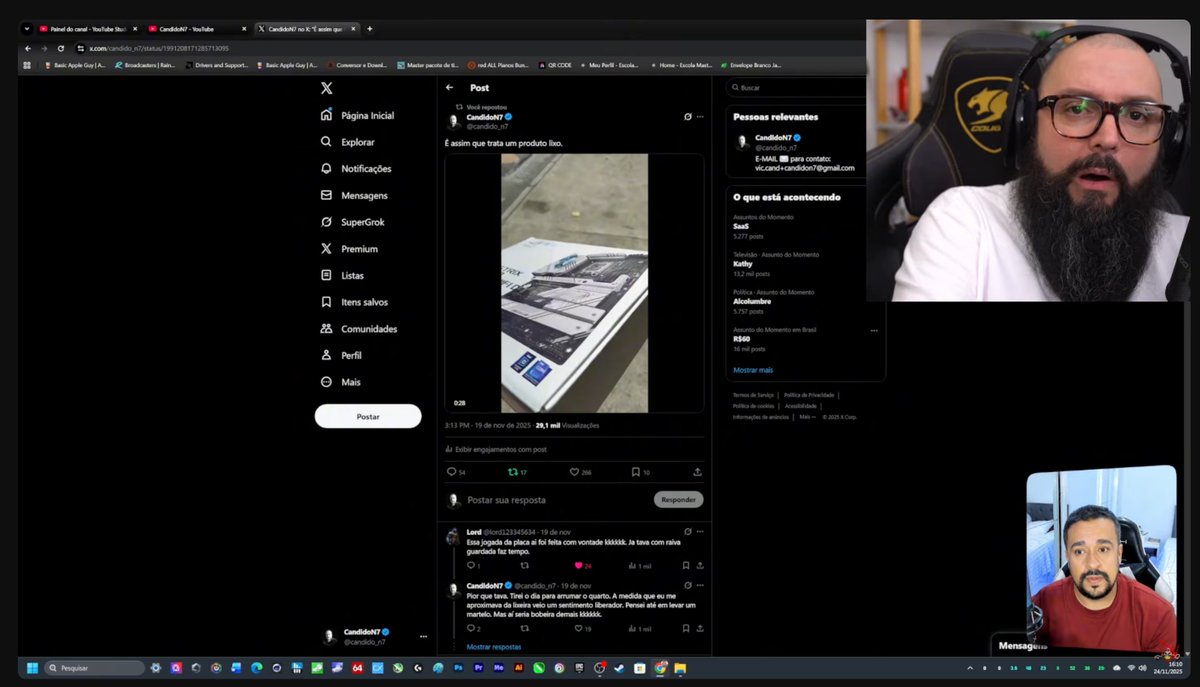Screen dimensions: 1200x687
Task: Click the Responder button
Action: pyautogui.click(x=679, y=499)
